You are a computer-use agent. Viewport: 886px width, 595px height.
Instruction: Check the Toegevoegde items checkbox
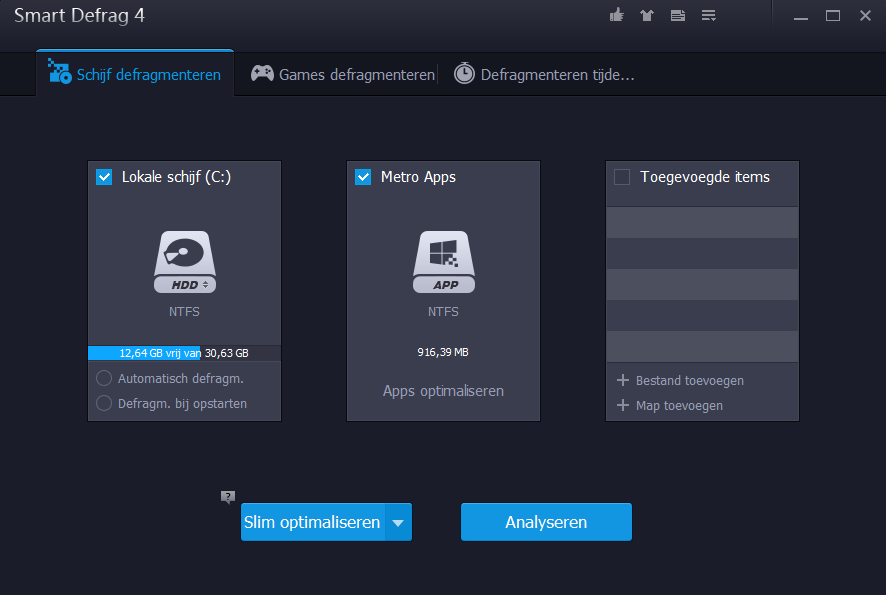click(x=622, y=177)
